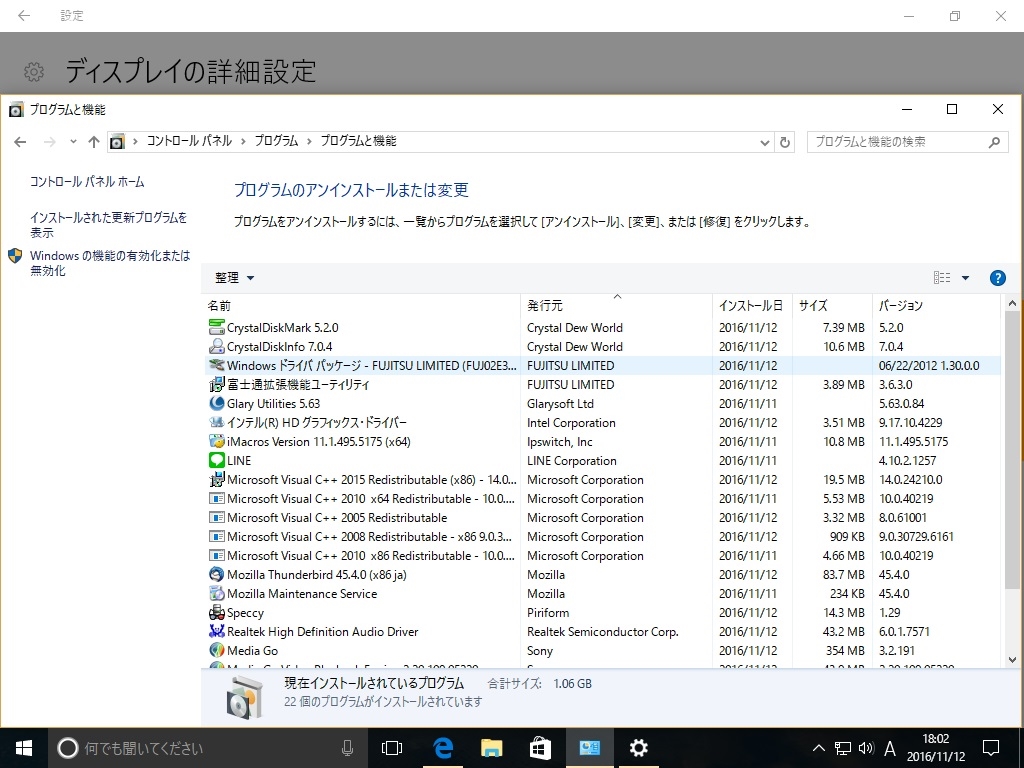Viewport: 1024px width, 768px height.
Task: Expand the address bar history dropdown
Action: click(x=765, y=142)
